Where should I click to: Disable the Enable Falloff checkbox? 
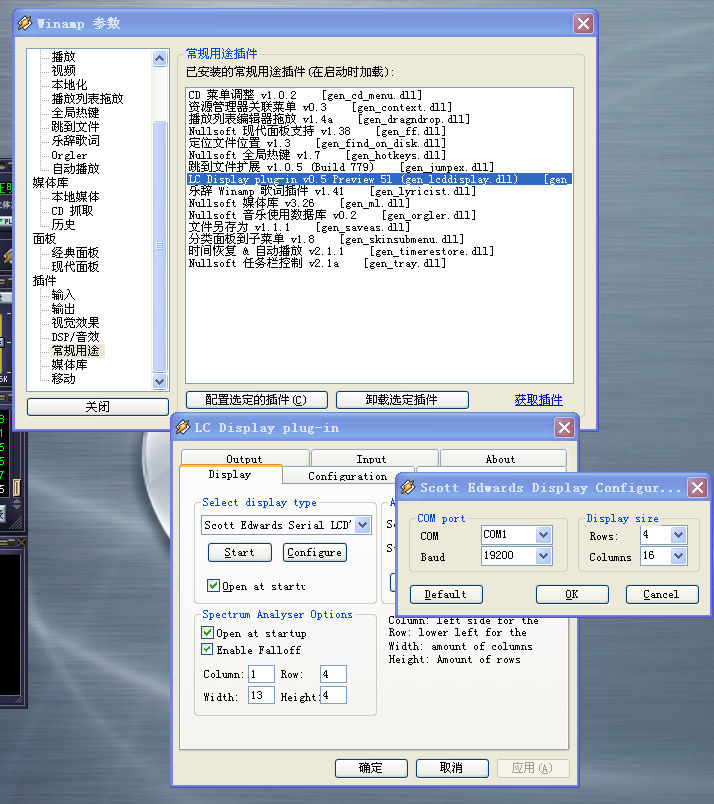pos(207,649)
